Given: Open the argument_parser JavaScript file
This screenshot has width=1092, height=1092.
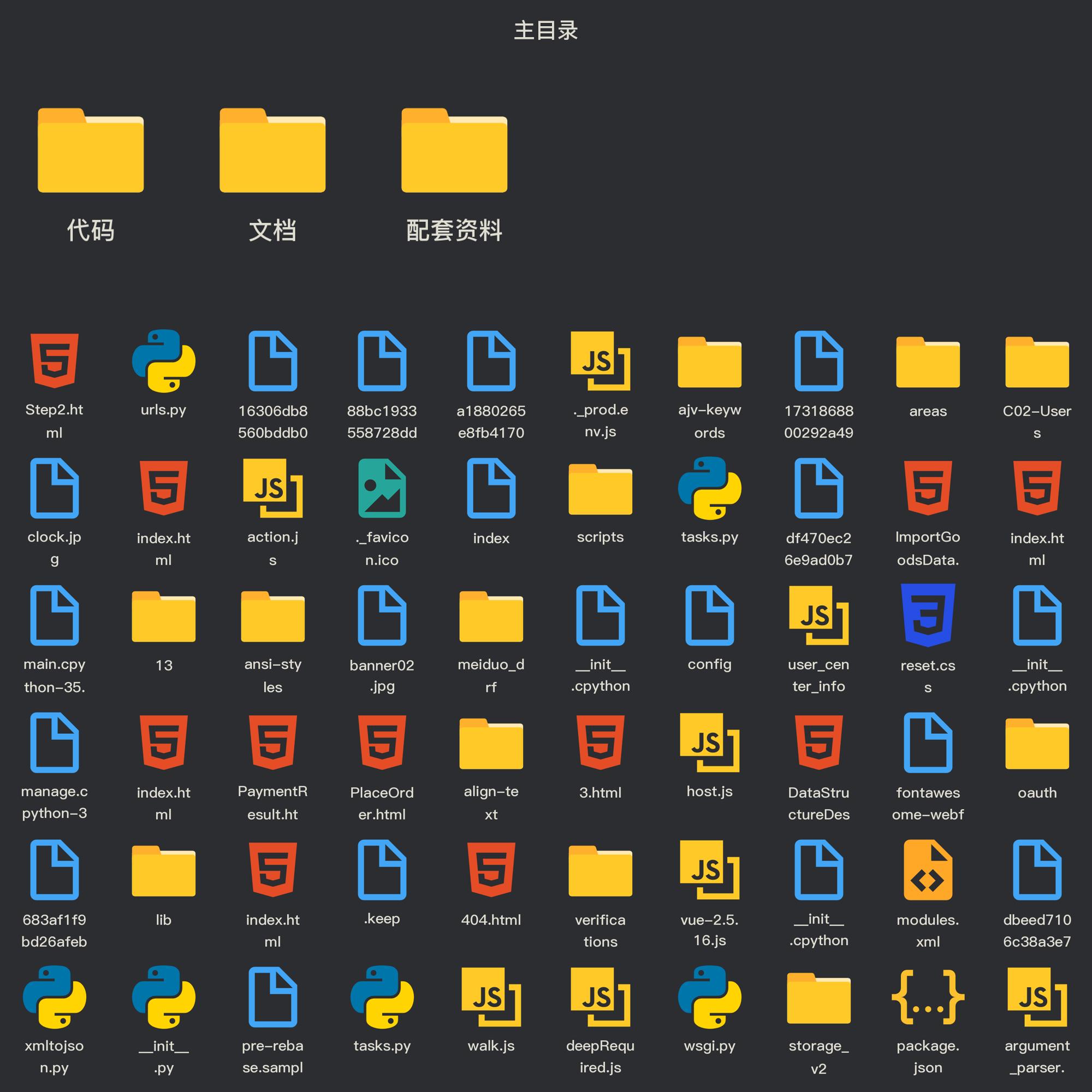Looking at the screenshot, I should [1037, 996].
